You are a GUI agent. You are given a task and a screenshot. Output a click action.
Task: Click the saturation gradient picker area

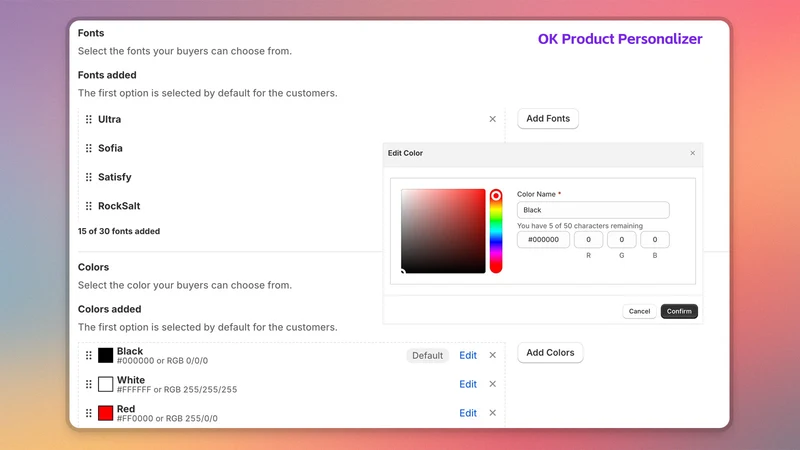point(443,231)
